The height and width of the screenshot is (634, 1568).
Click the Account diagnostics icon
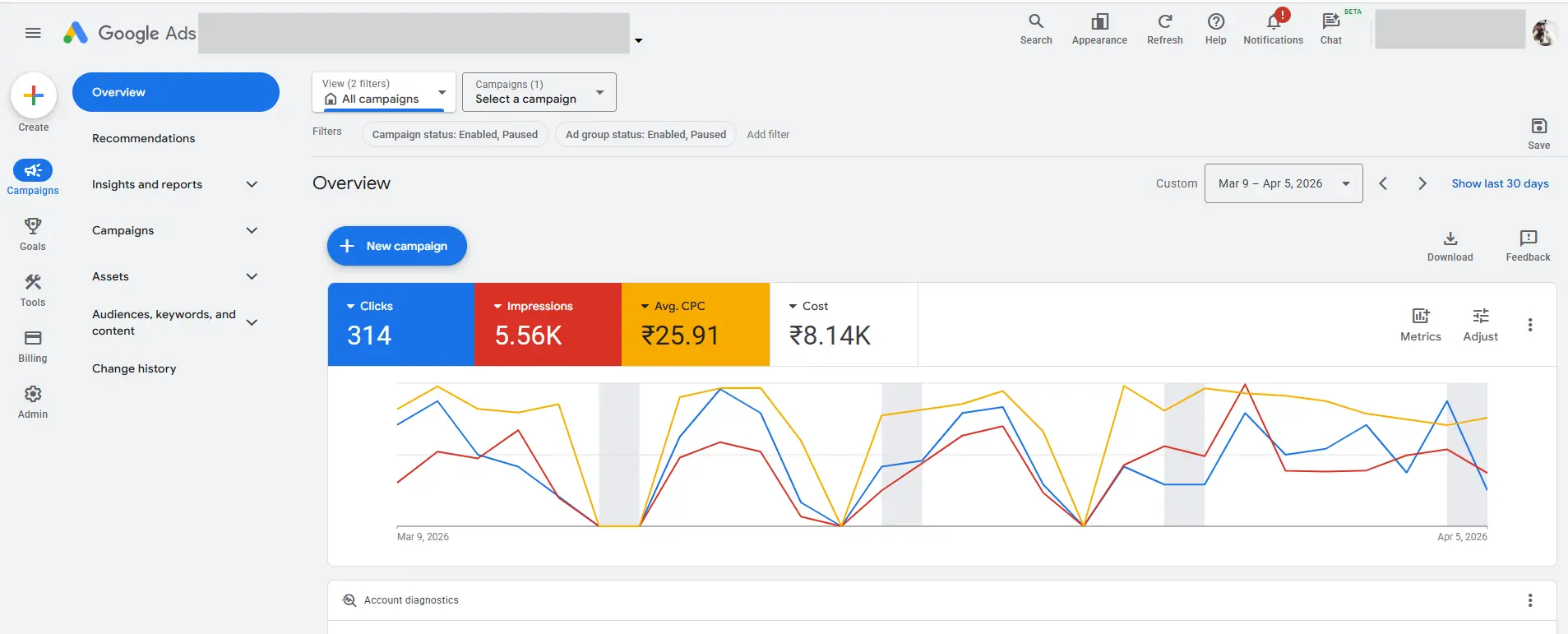[349, 600]
